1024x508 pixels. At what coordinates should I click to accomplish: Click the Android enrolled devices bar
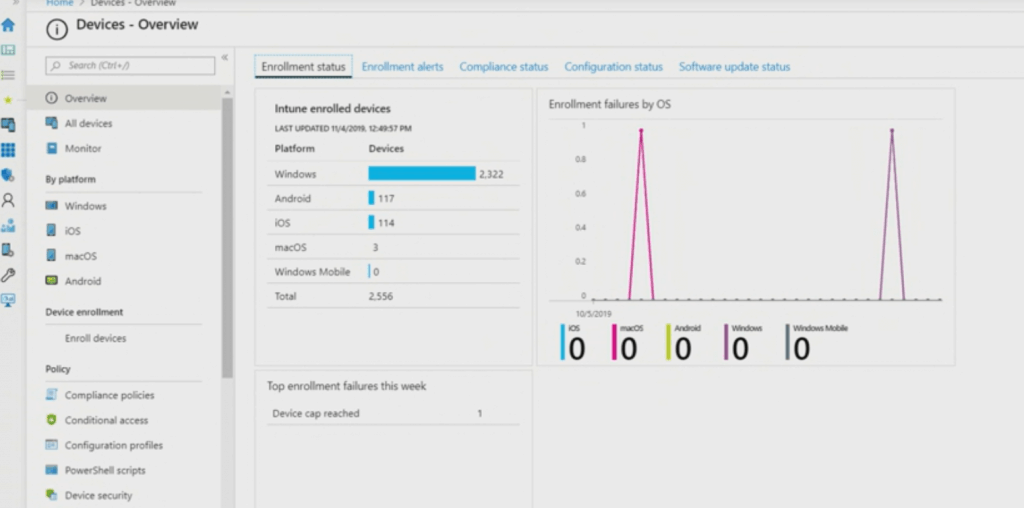pos(372,198)
